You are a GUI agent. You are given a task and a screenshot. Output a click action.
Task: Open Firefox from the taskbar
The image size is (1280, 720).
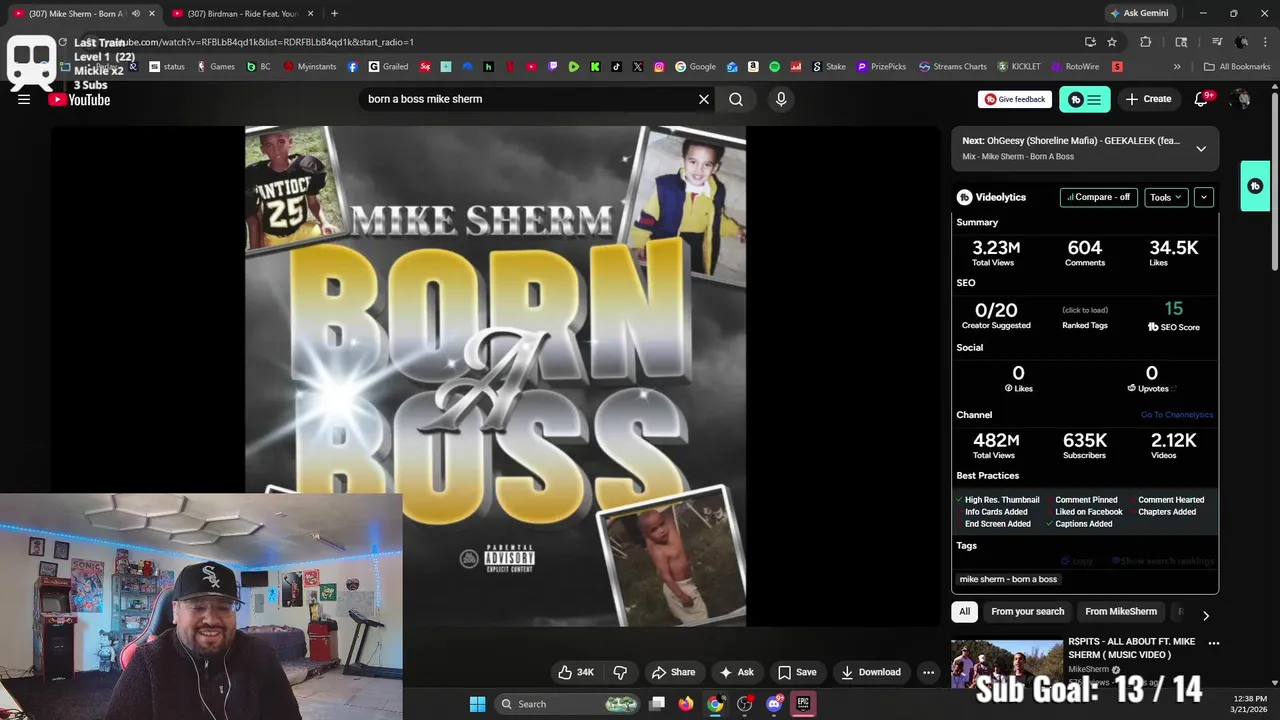685,704
